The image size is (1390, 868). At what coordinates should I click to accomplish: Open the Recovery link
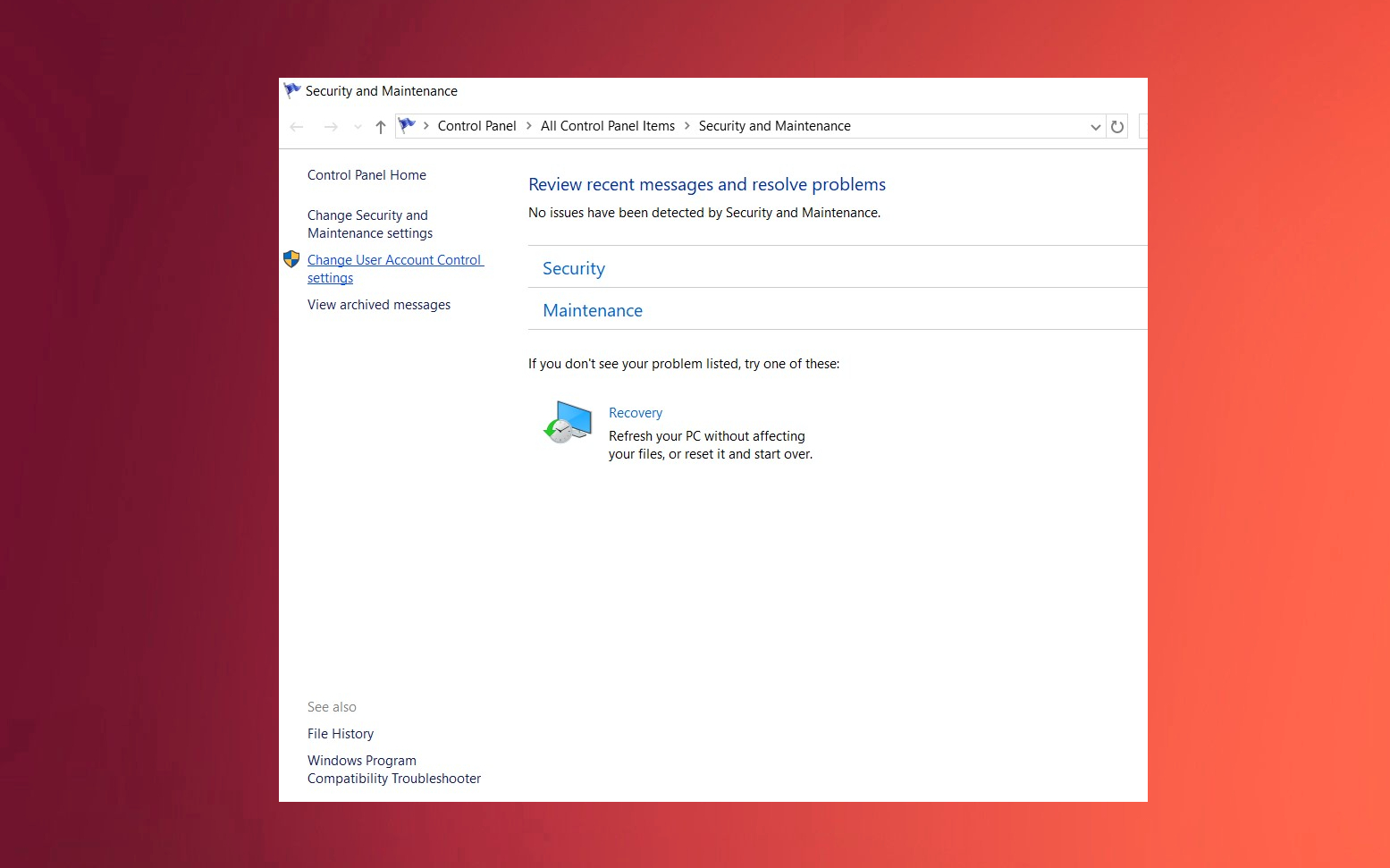pyautogui.click(x=636, y=413)
